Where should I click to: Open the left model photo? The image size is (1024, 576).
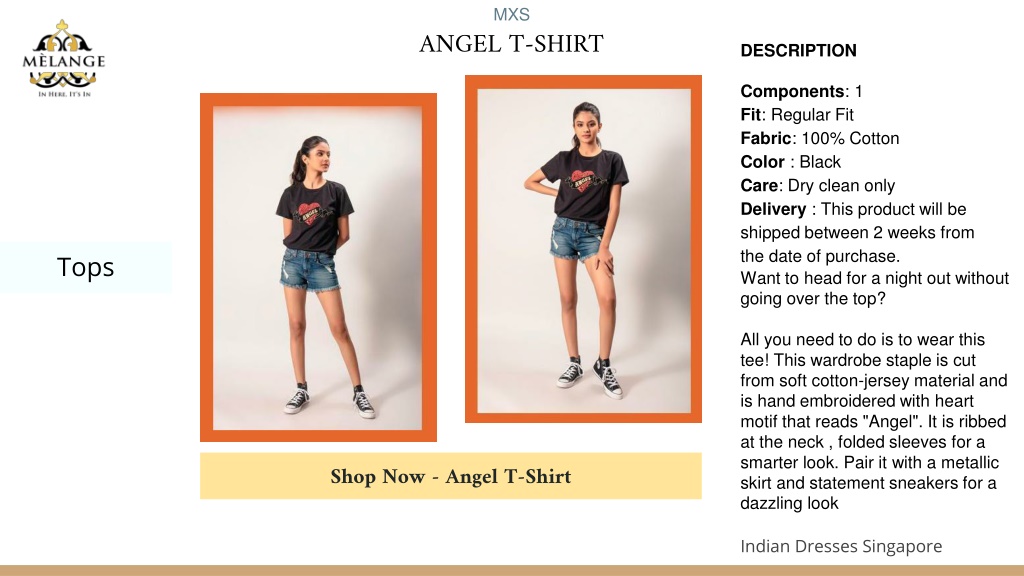(x=318, y=268)
